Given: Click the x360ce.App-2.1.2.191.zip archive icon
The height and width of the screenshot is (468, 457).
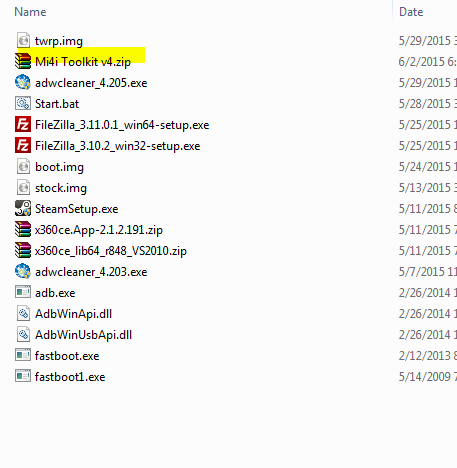Looking at the screenshot, I should pyautogui.click(x=23, y=229).
